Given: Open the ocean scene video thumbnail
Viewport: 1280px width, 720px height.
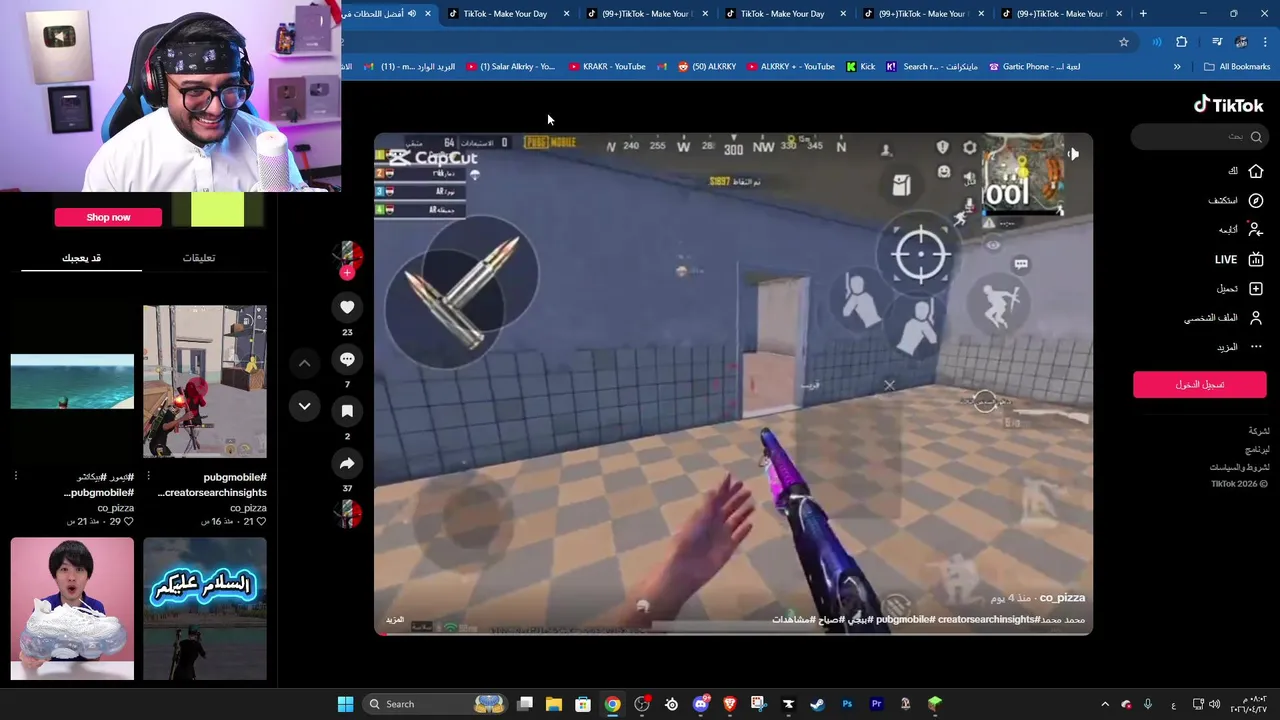Looking at the screenshot, I should 72,382.
